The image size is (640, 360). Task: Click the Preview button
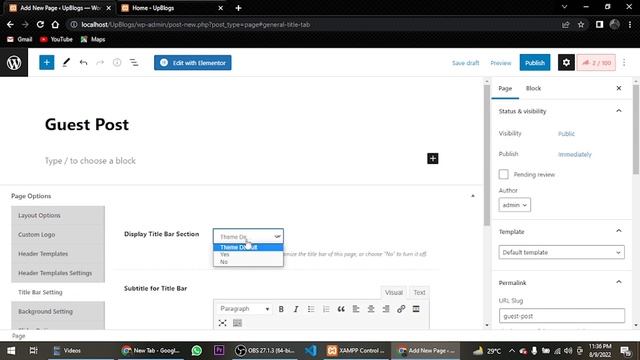[501, 63]
